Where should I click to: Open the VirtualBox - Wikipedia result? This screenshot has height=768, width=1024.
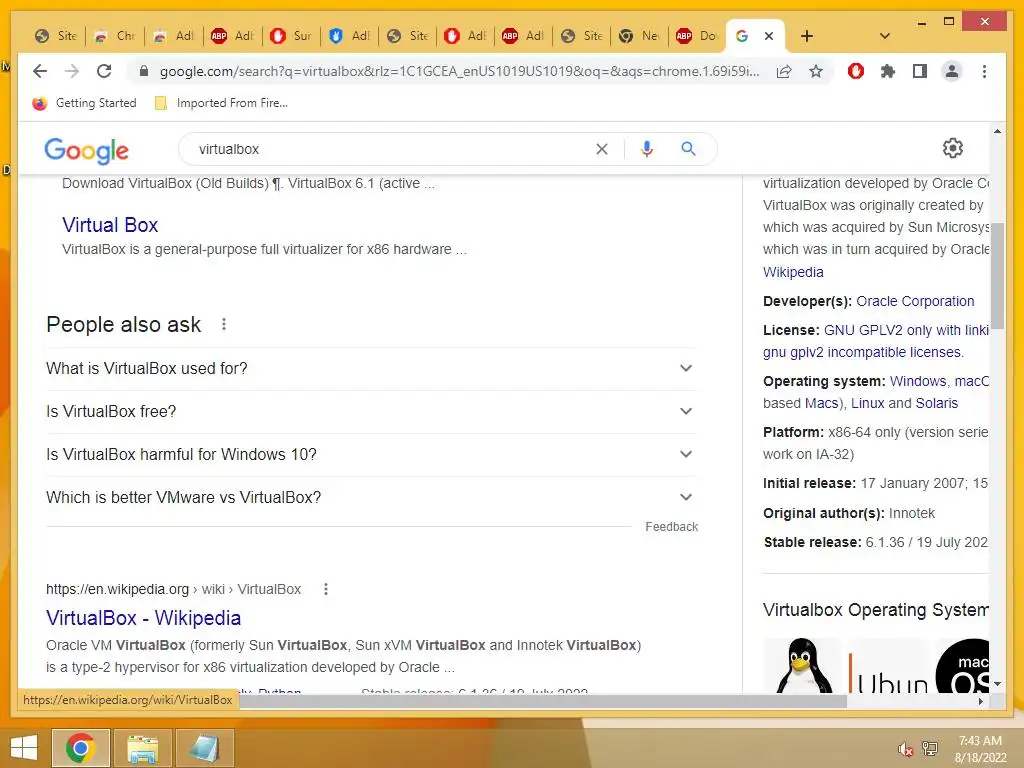pos(143,618)
